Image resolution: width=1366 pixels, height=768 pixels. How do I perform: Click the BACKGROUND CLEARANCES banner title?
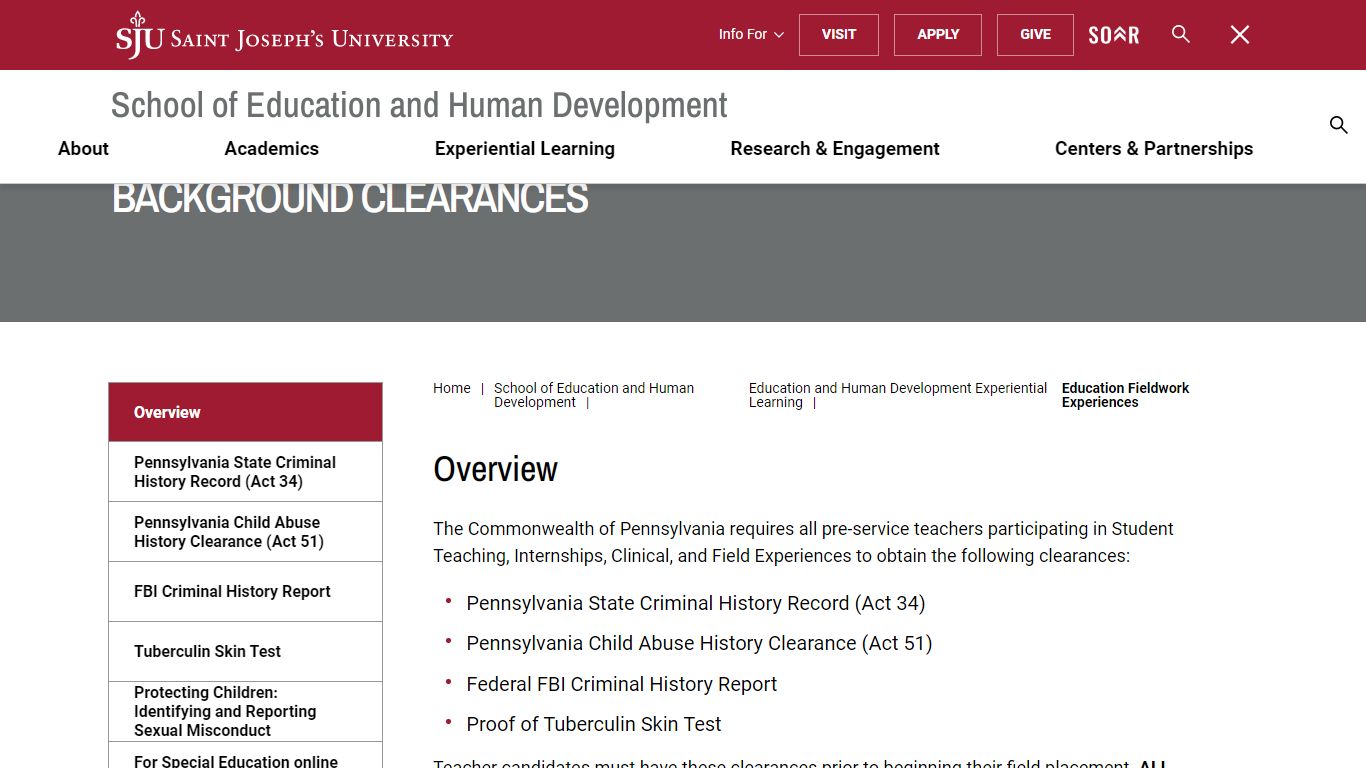(350, 198)
